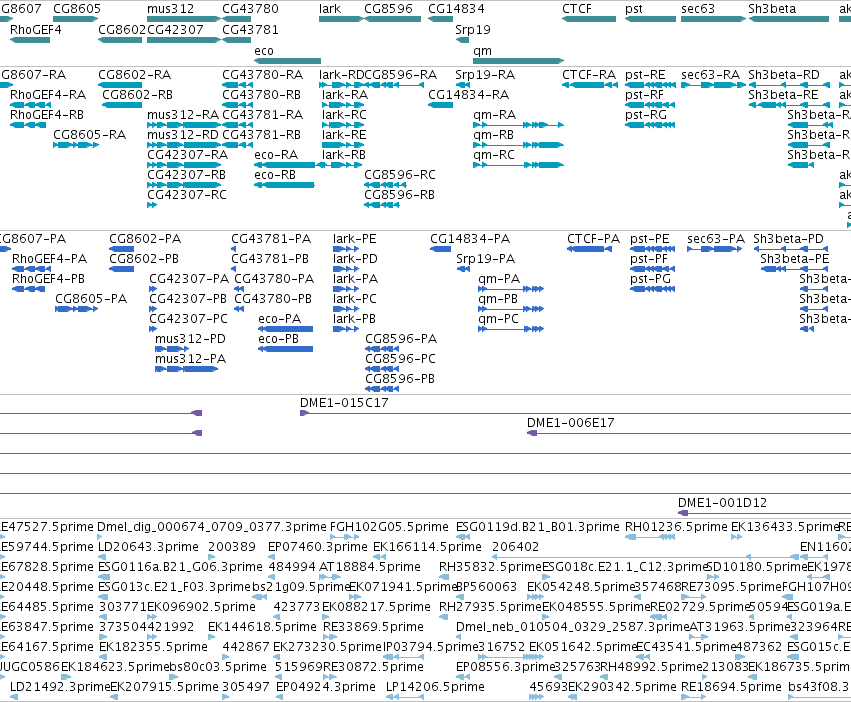Open transcript lark-RC
This screenshot has height=702, width=851.
click(x=344, y=115)
